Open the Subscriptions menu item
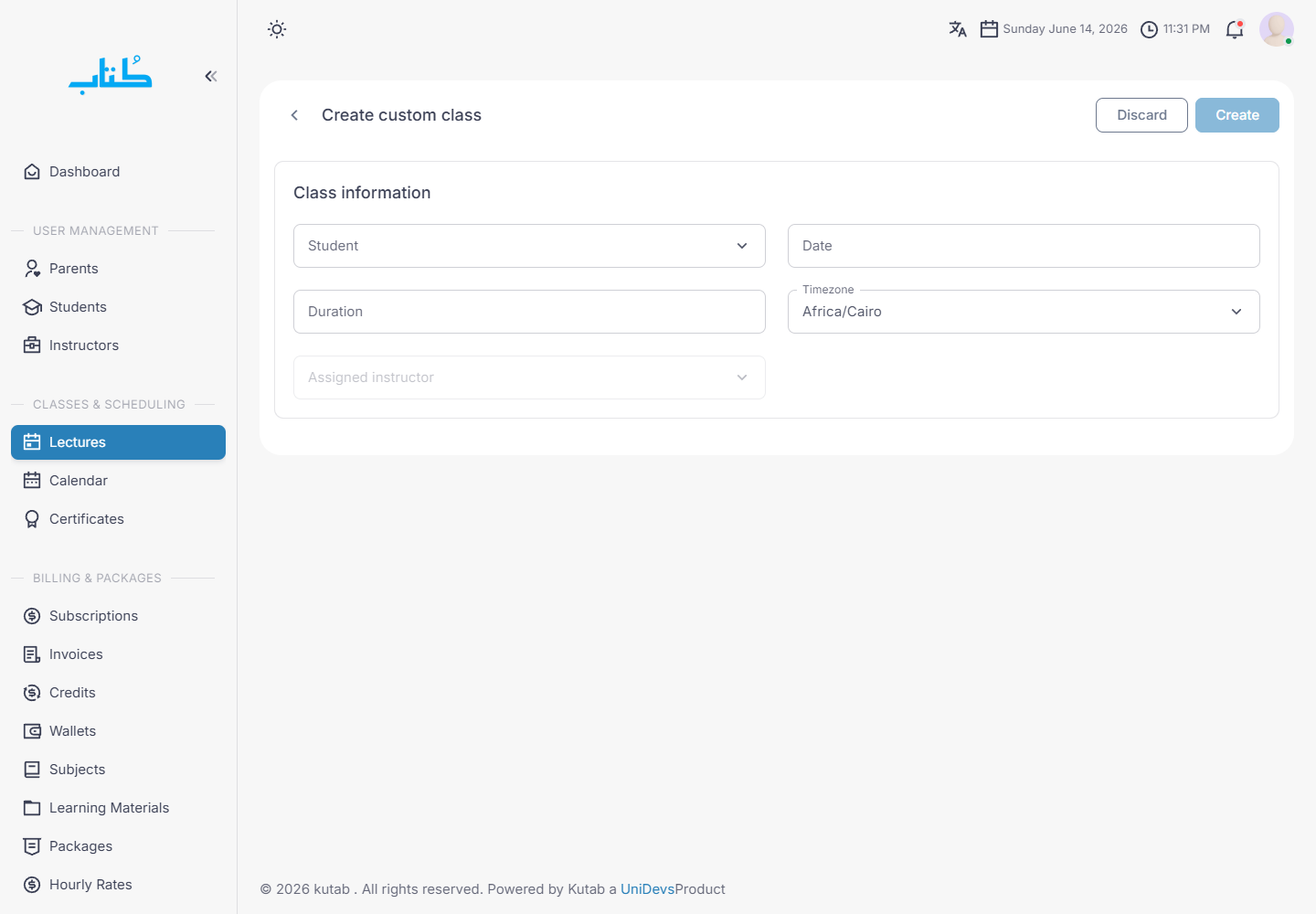This screenshot has height=914, width=1316. pyautogui.click(x=118, y=616)
